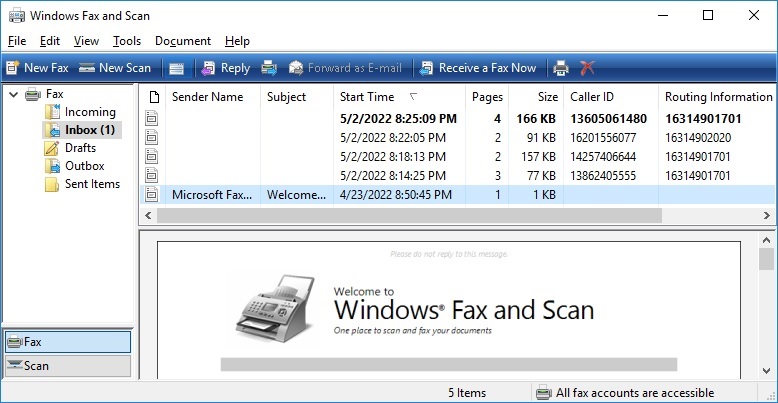
Task: Click caller ID 14257406644
Action: click(603, 157)
